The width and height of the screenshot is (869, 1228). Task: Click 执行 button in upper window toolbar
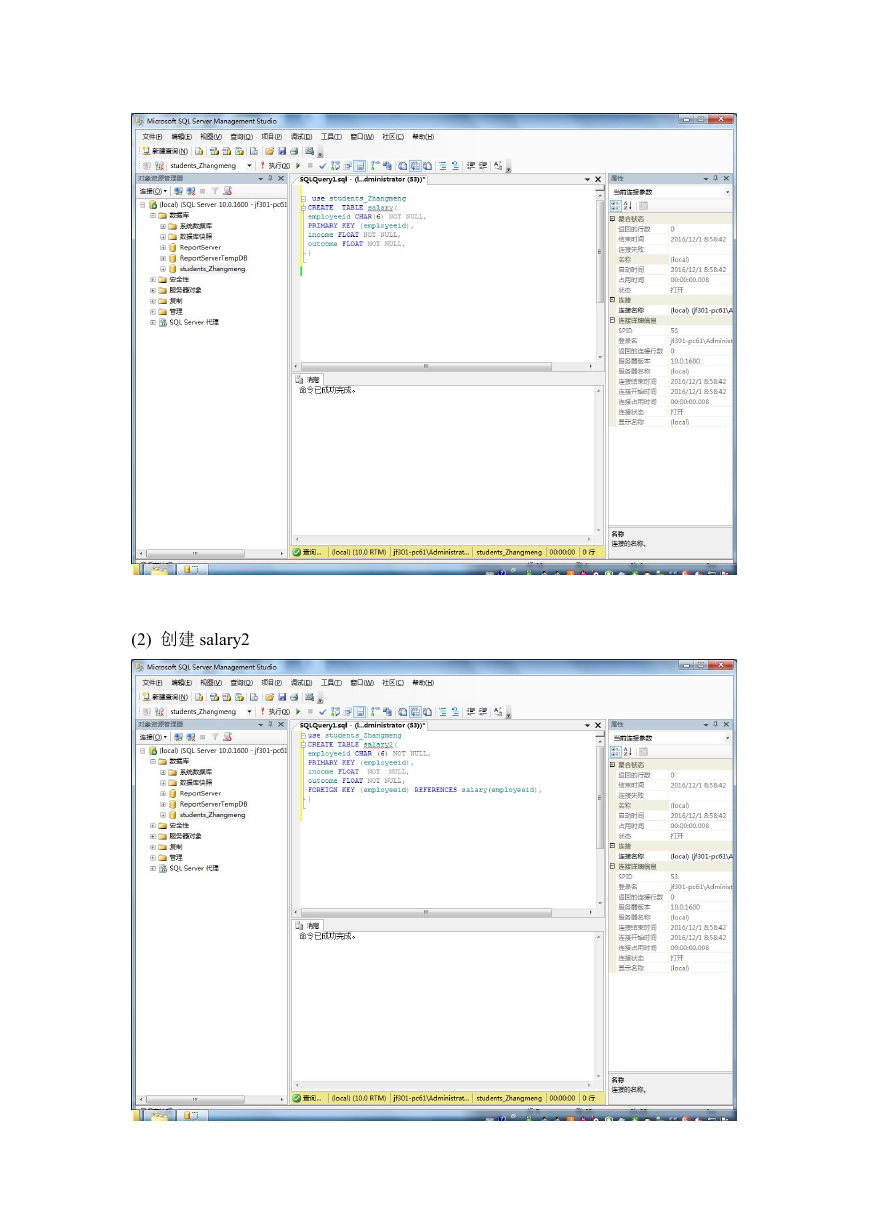[275, 165]
